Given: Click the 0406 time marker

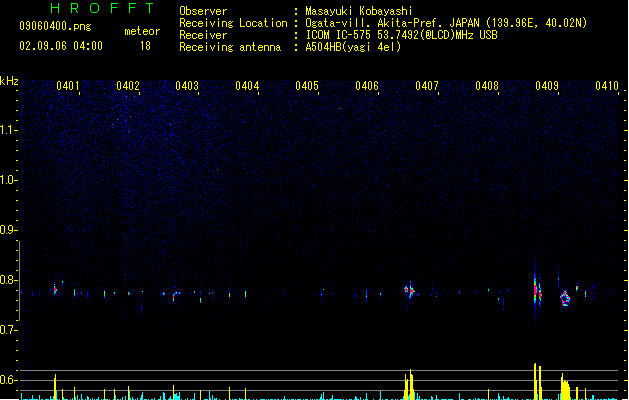Looking at the screenshot, I should coord(367,86).
